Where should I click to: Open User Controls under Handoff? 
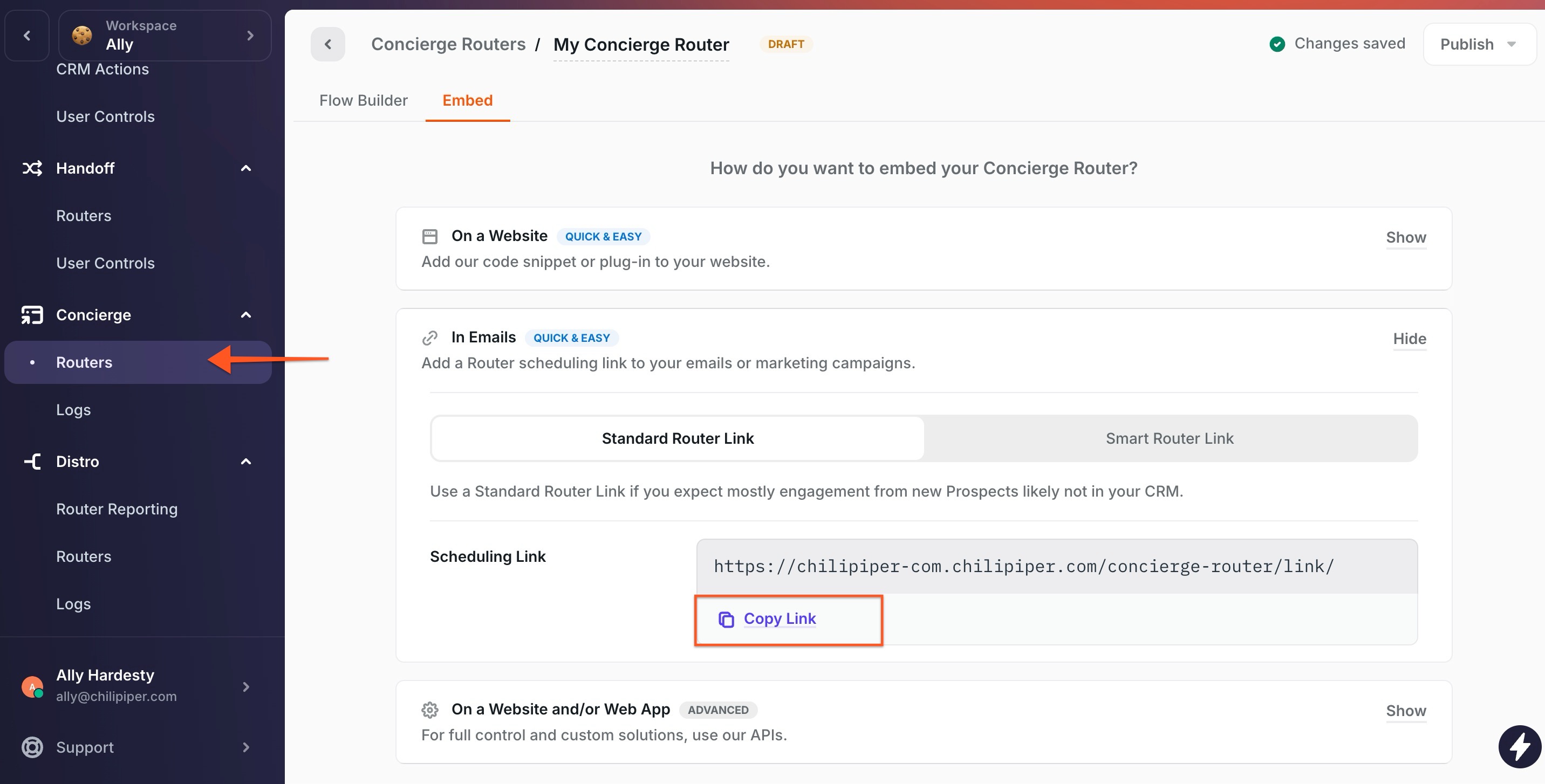point(106,263)
